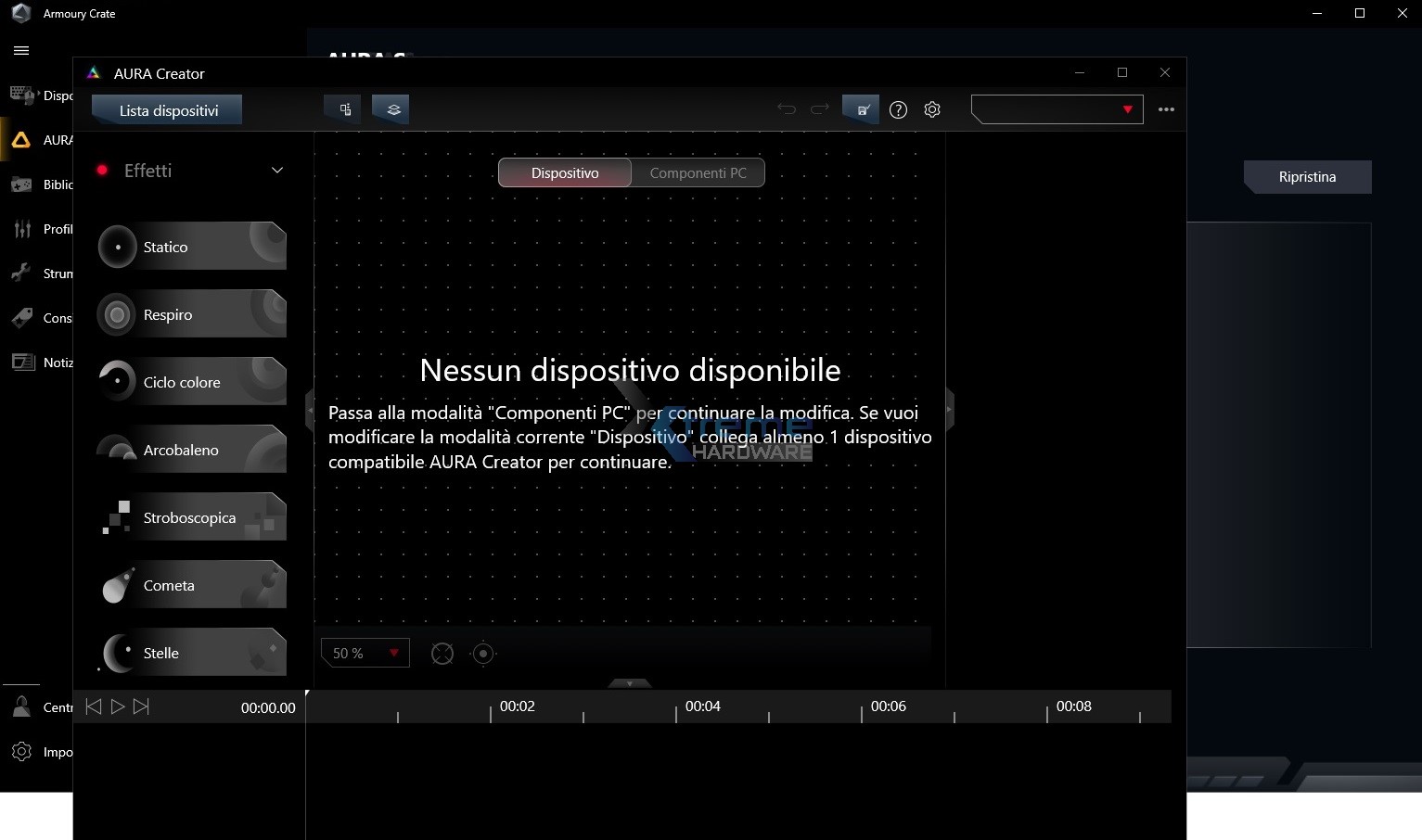The height and width of the screenshot is (840, 1422).
Task: Open help via the question mark icon
Action: pyautogui.click(x=898, y=109)
